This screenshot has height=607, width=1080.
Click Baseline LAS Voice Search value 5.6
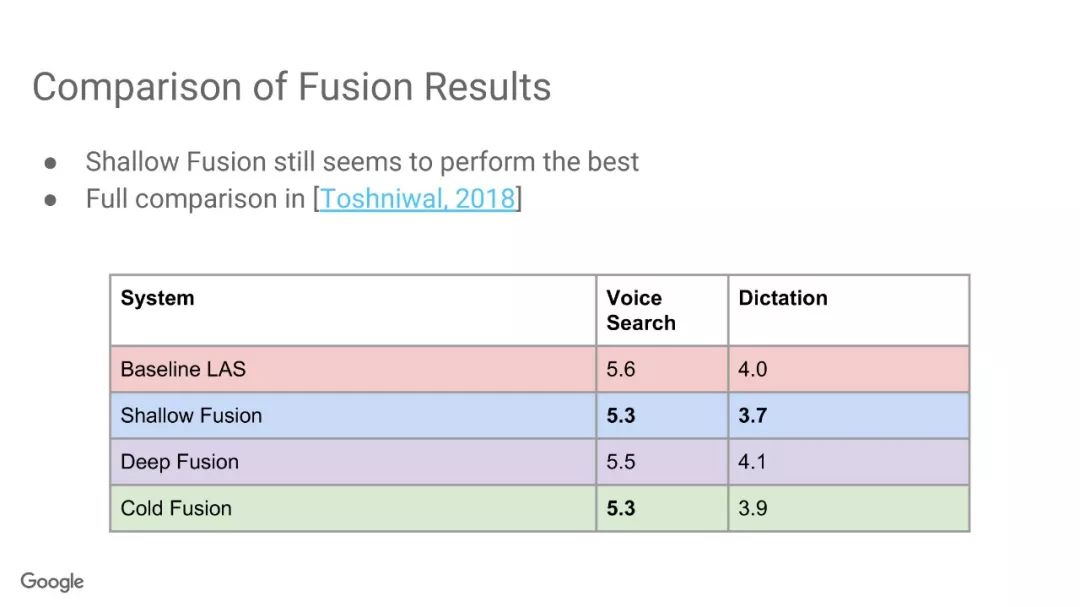coord(621,369)
